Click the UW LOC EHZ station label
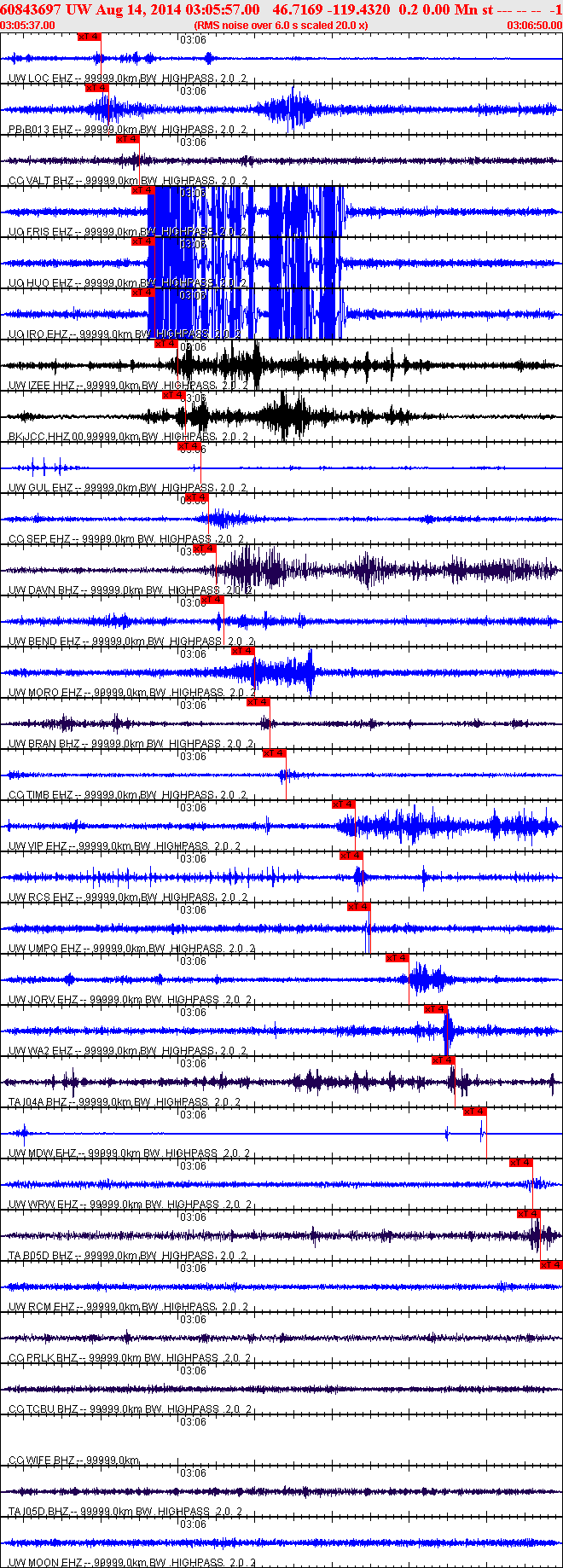Screen dimensions: 563x1568 point(40,78)
